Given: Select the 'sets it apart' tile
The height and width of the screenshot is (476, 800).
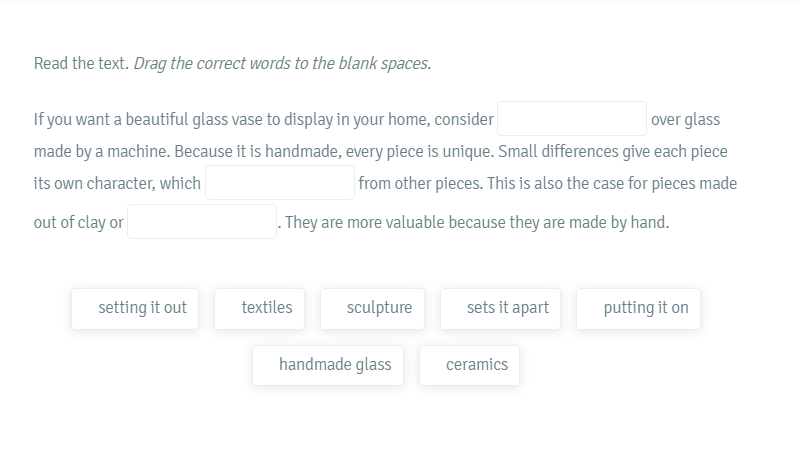Looking at the screenshot, I should [x=501, y=309].
